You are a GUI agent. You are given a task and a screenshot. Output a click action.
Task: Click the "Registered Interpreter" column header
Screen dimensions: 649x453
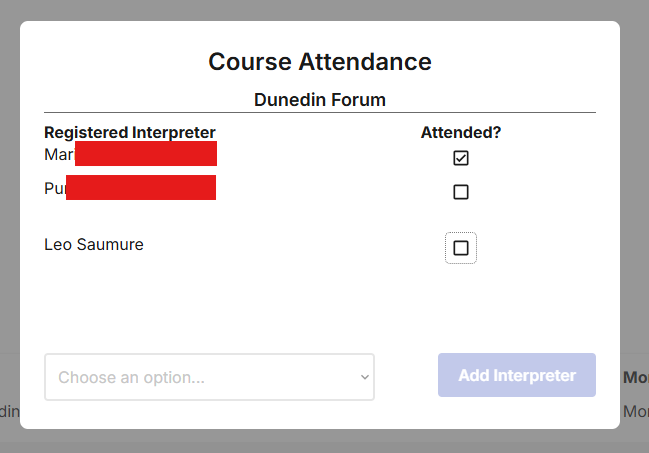(130, 132)
